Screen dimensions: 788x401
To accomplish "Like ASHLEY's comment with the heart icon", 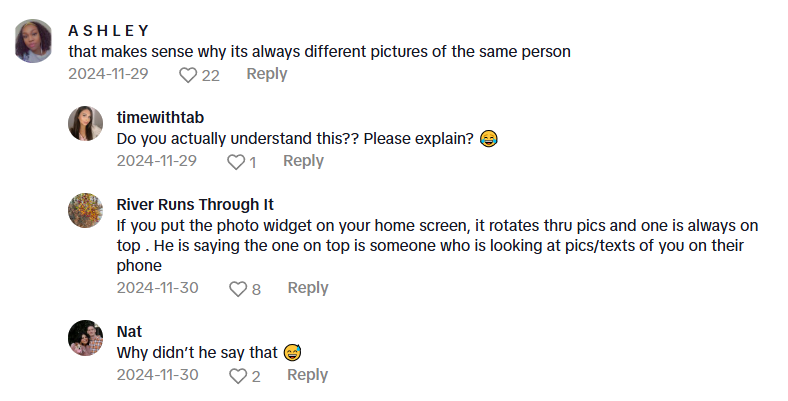I will point(188,74).
